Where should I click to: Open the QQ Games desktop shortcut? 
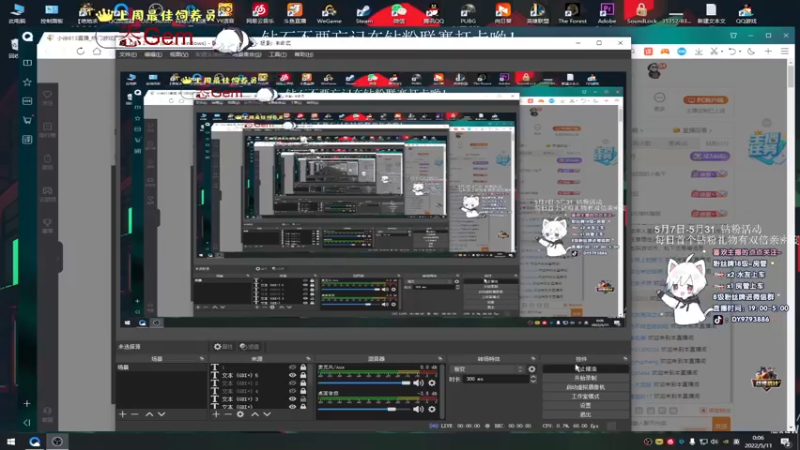coord(745,13)
